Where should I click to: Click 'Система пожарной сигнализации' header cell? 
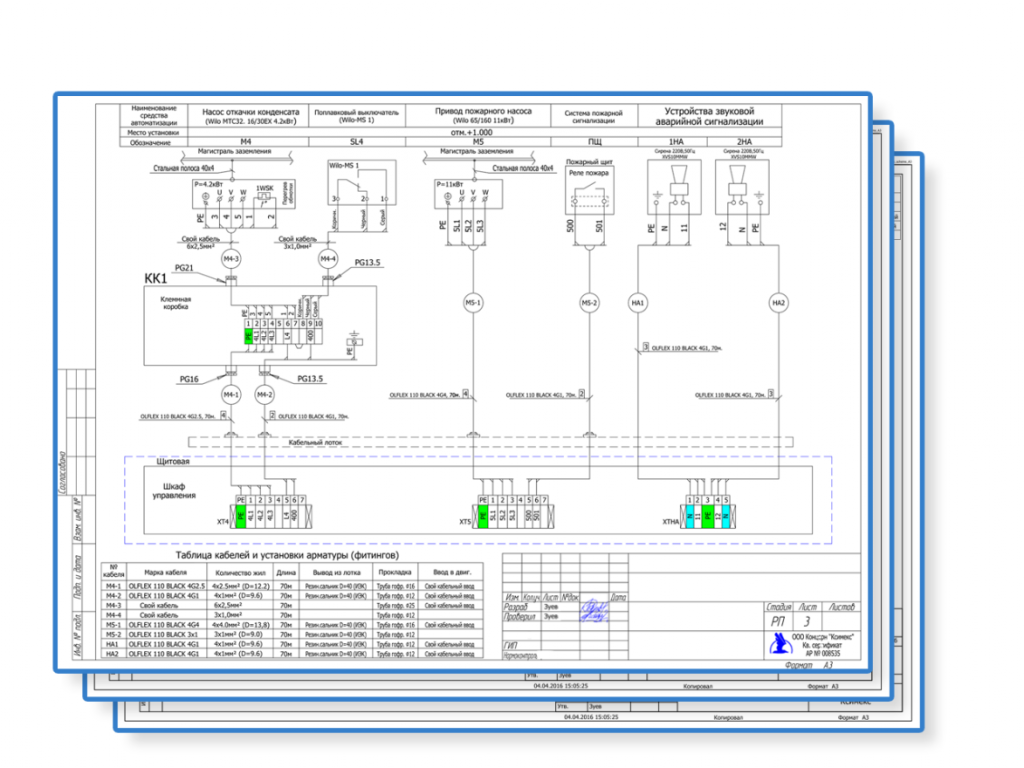pos(594,116)
